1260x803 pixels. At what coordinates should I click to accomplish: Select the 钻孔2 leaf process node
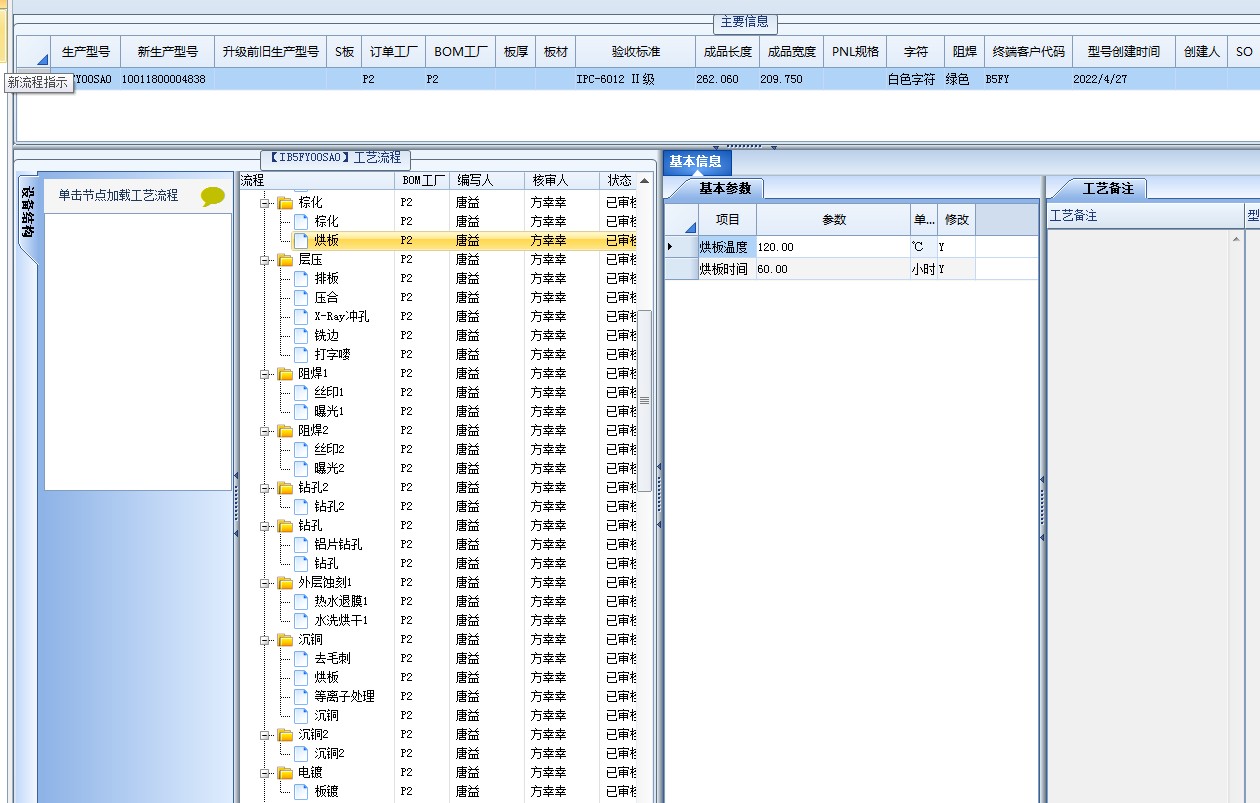click(329, 507)
